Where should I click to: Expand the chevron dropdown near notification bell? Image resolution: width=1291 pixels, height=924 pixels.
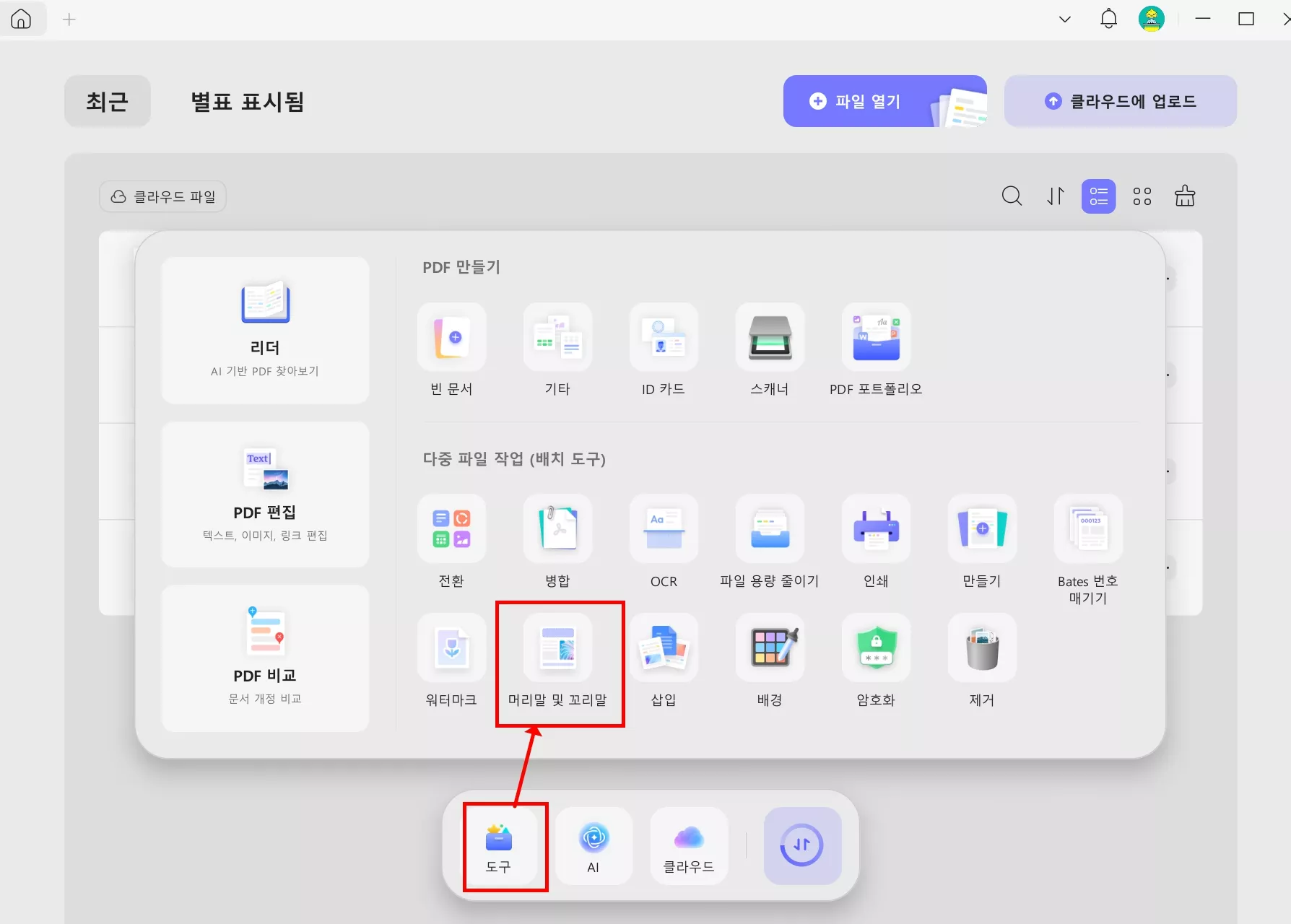1064,19
